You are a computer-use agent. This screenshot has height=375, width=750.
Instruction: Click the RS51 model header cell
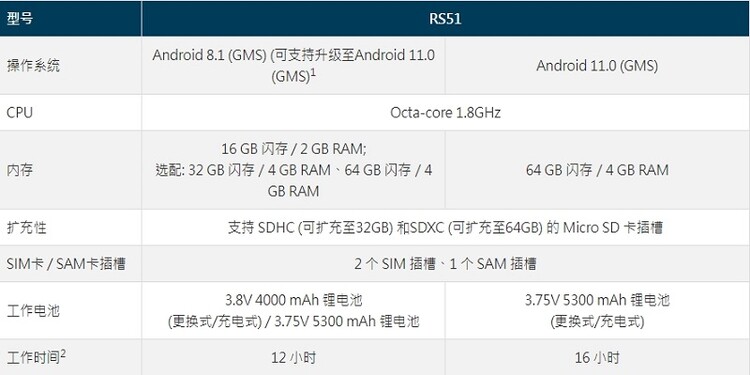(445, 19)
